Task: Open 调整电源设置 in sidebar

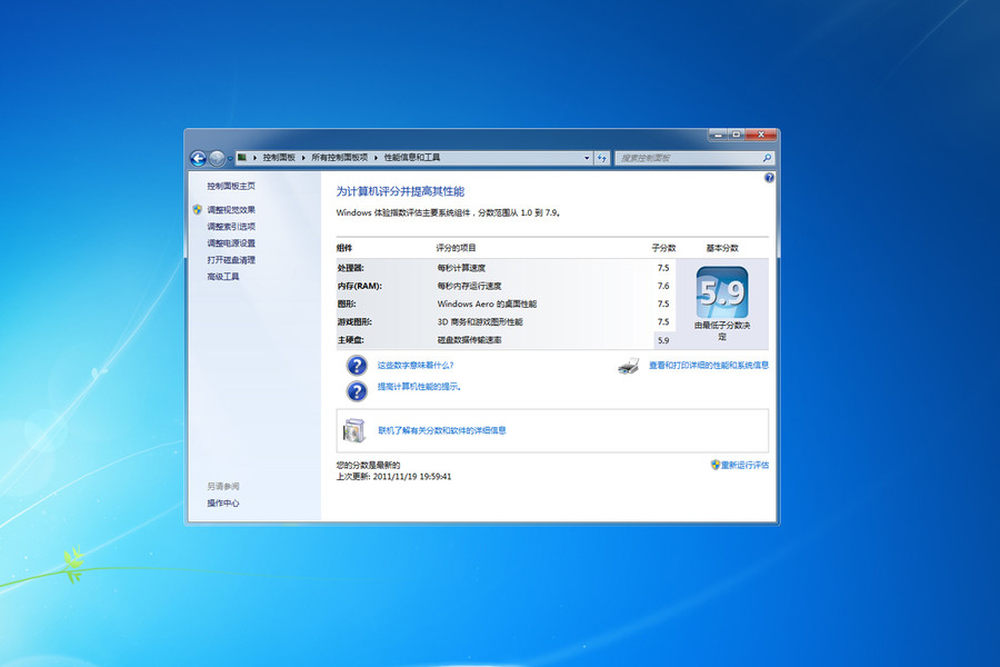Action: click(x=231, y=243)
